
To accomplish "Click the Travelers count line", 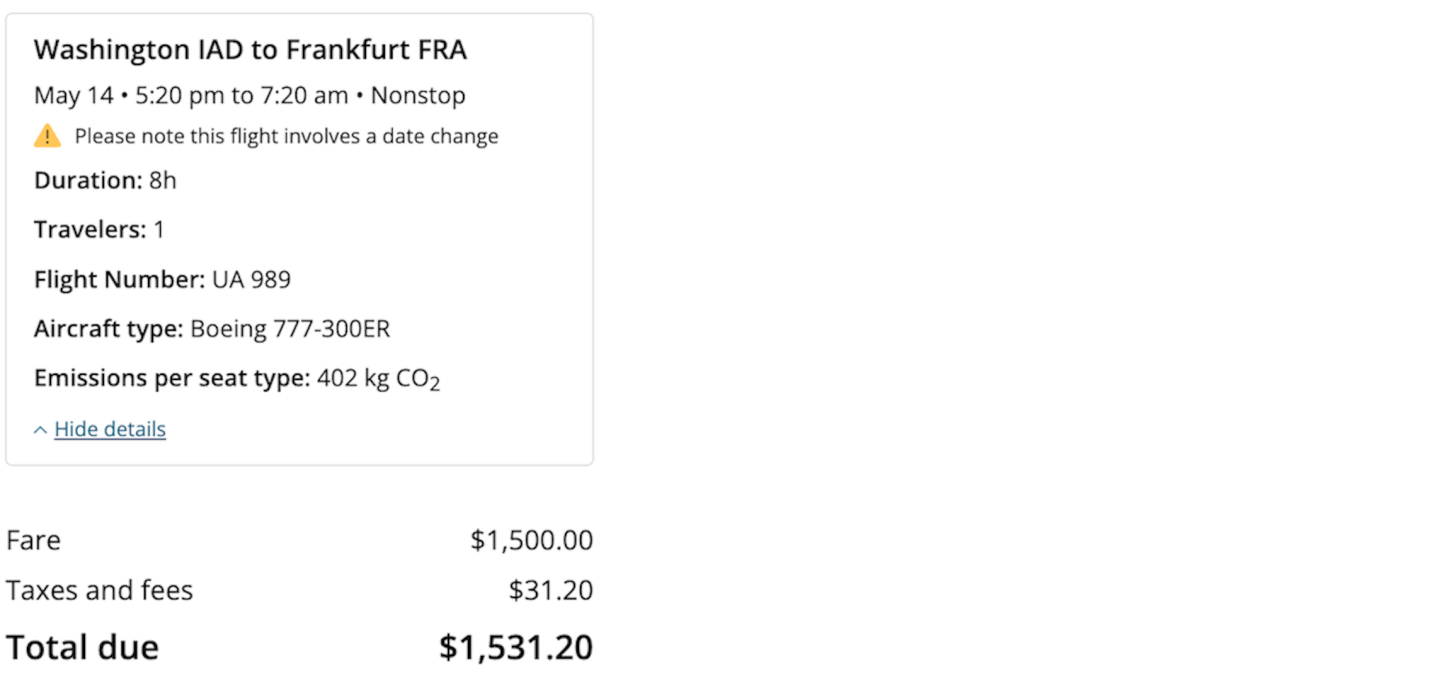I will (x=99, y=230).
